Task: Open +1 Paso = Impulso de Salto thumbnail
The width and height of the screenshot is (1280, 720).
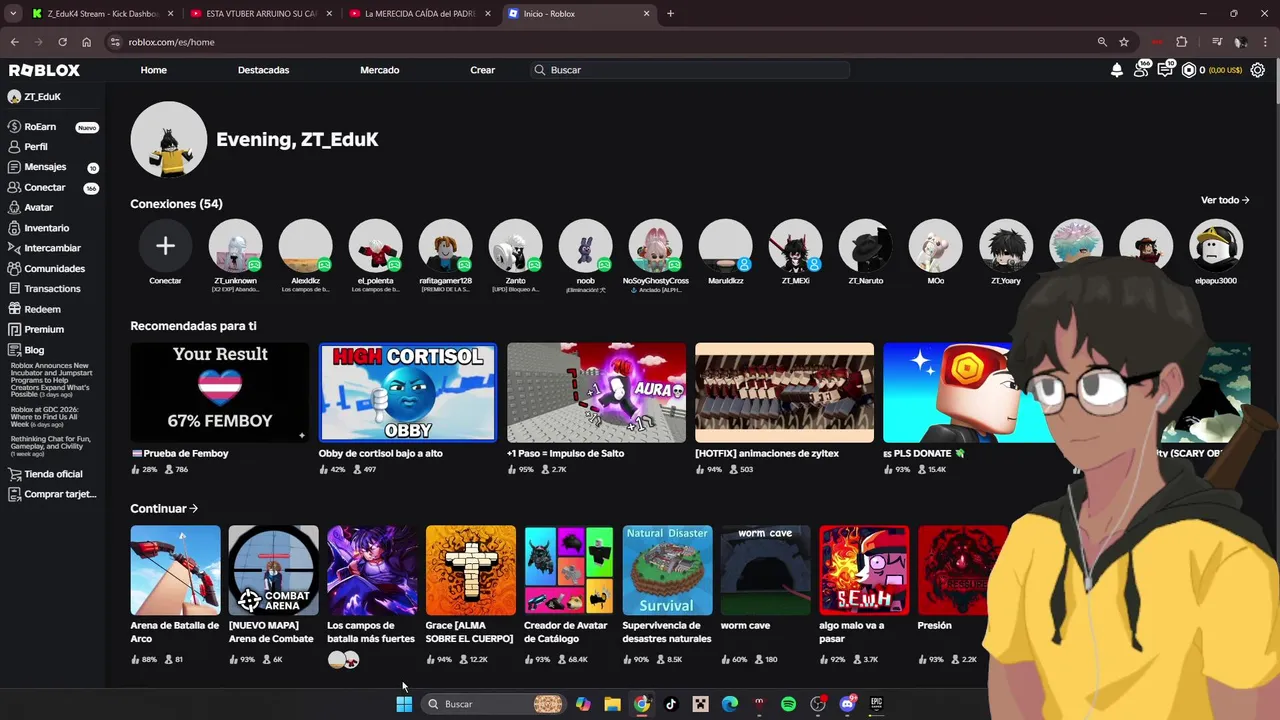Action: [x=596, y=392]
